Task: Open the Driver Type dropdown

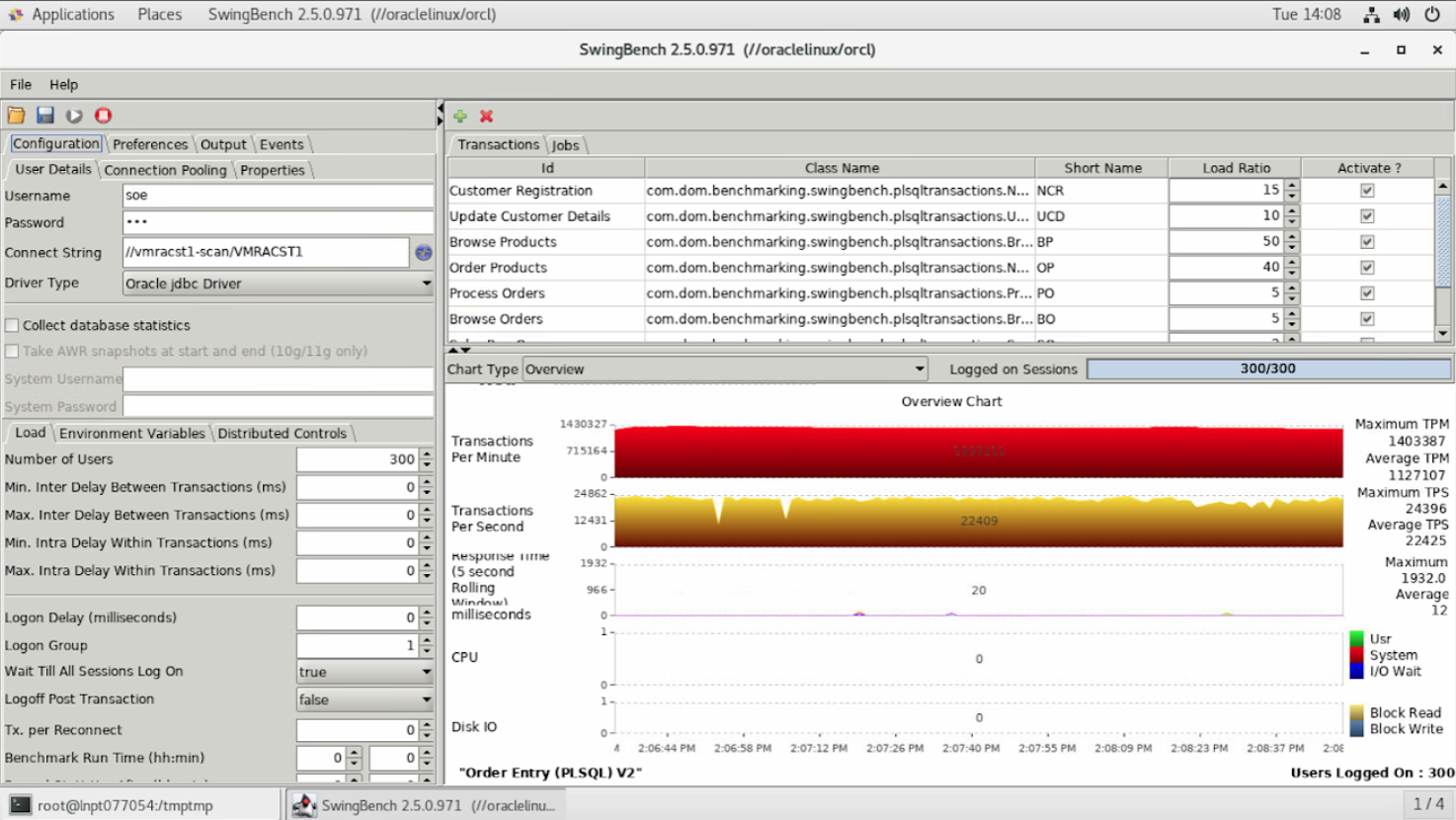Action: [x=278, y=284]
